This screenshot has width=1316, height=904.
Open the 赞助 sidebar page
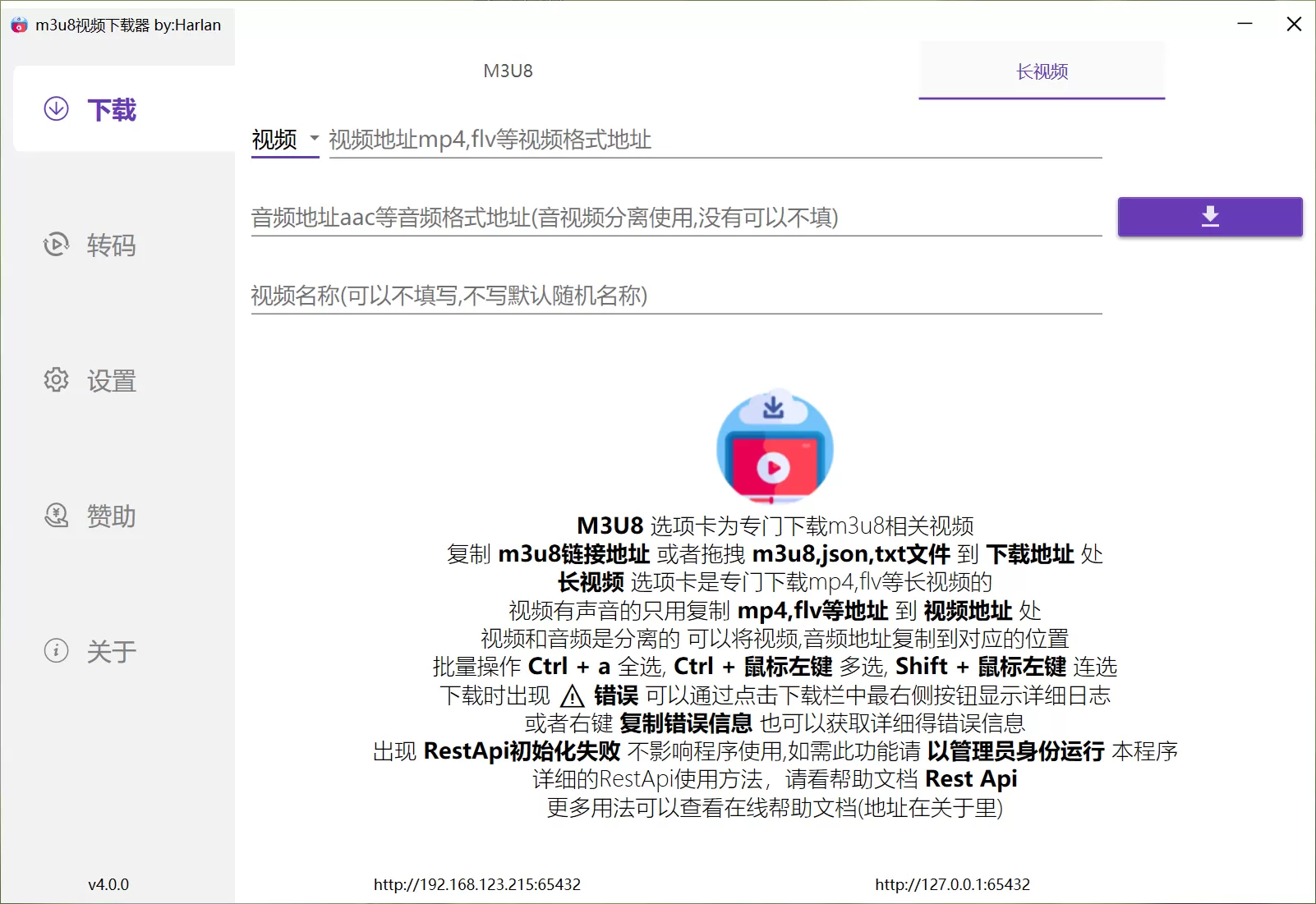124,516
